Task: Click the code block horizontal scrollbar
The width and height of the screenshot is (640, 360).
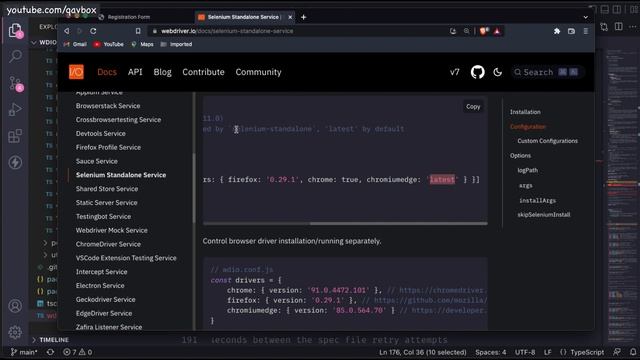Action: 398,224
